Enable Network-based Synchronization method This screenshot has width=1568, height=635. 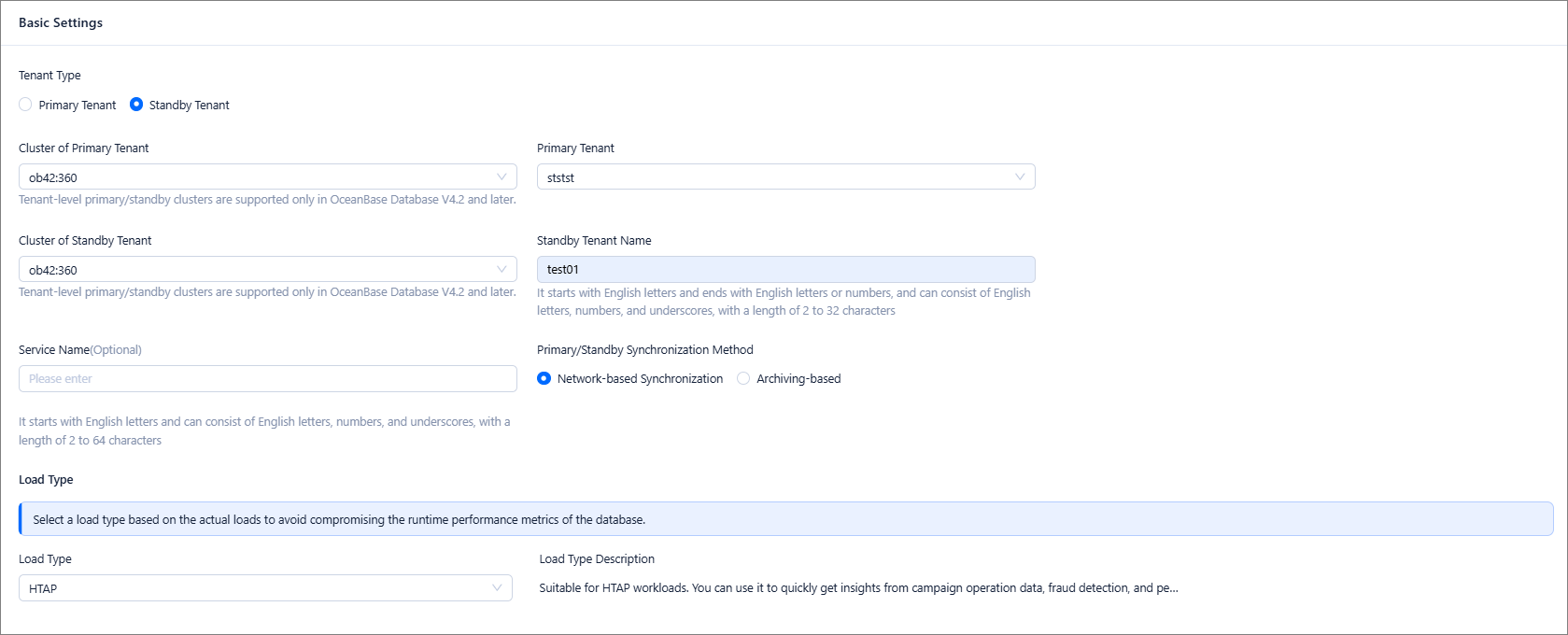pos(544,378)
